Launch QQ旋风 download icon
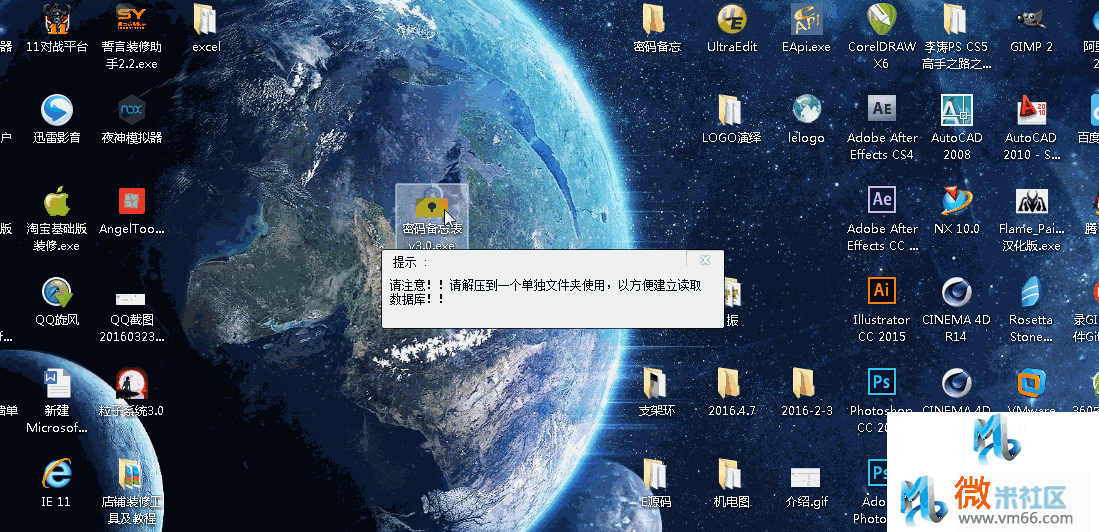 (x=57, y=302)
